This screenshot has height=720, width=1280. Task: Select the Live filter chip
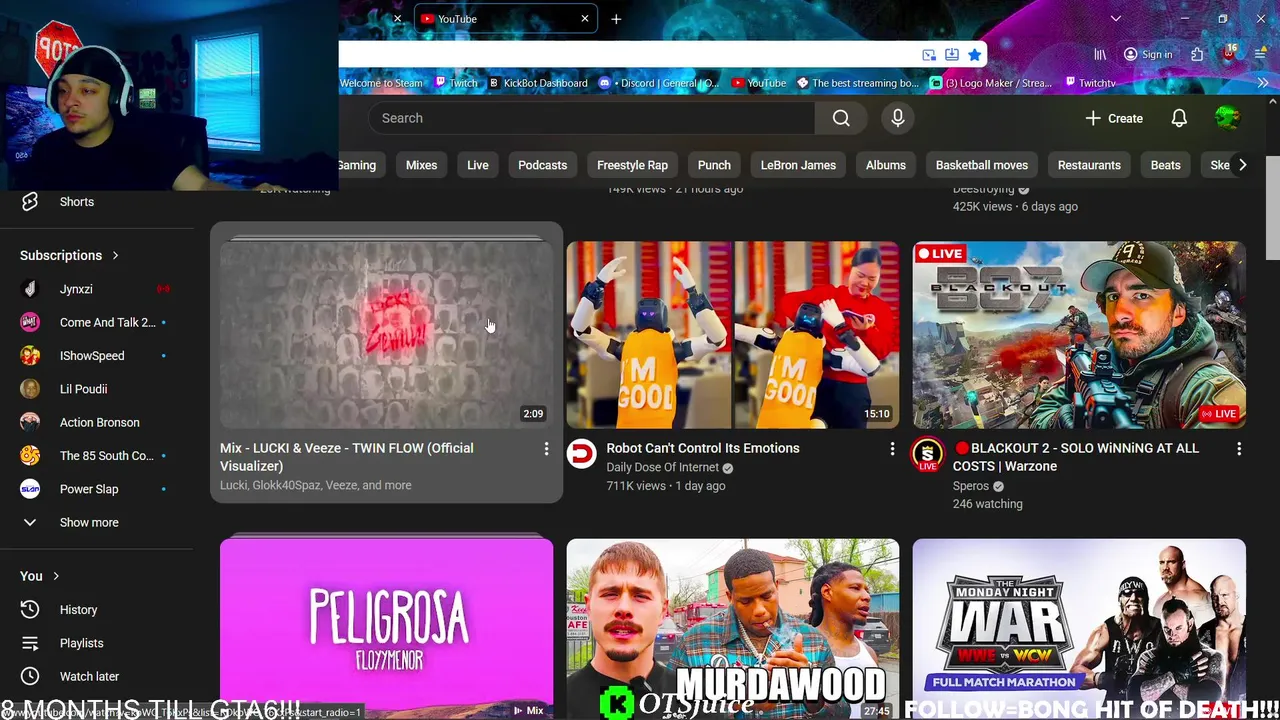pyautogui.click(x=478, y=165)
